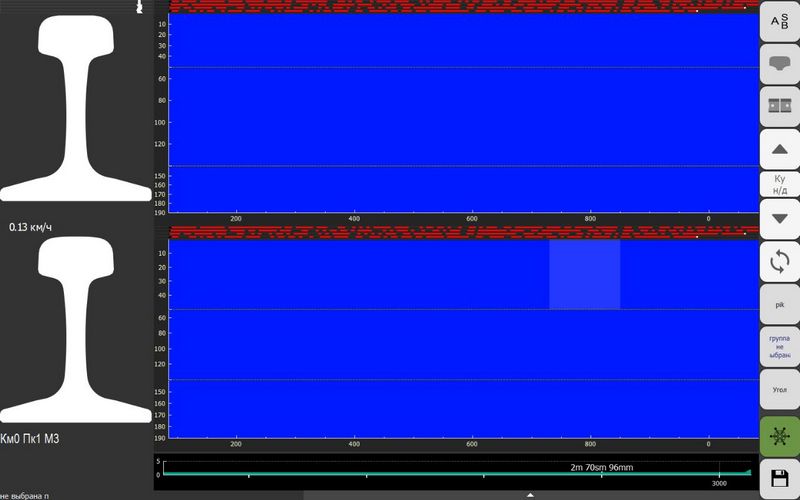Viewport: 800px width, 500px height.
Task: Click the 0.13 км/ч speed readout
Action: coord(30,227)
